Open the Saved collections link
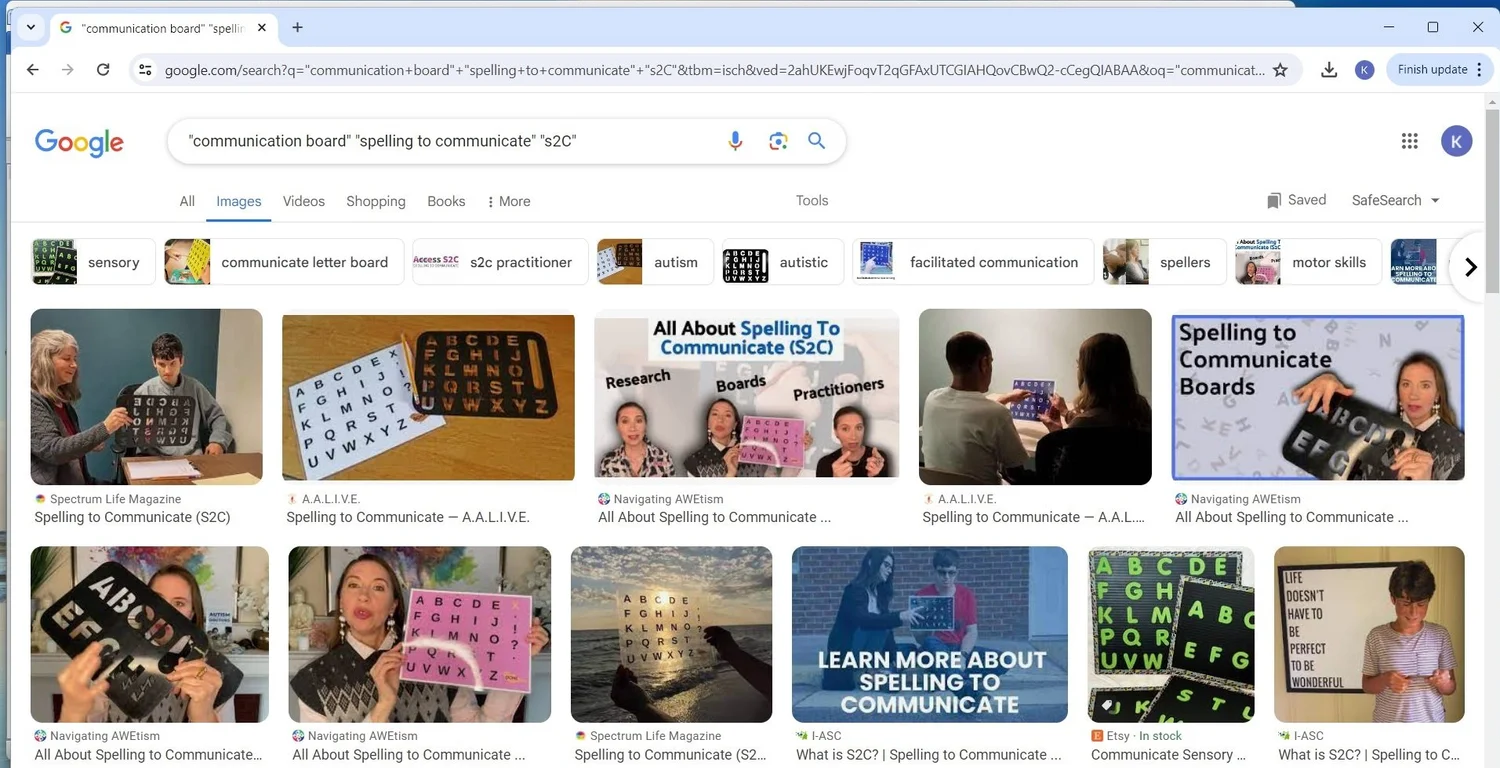Screen dimensions: 1500x768 tap(1296, 200)
